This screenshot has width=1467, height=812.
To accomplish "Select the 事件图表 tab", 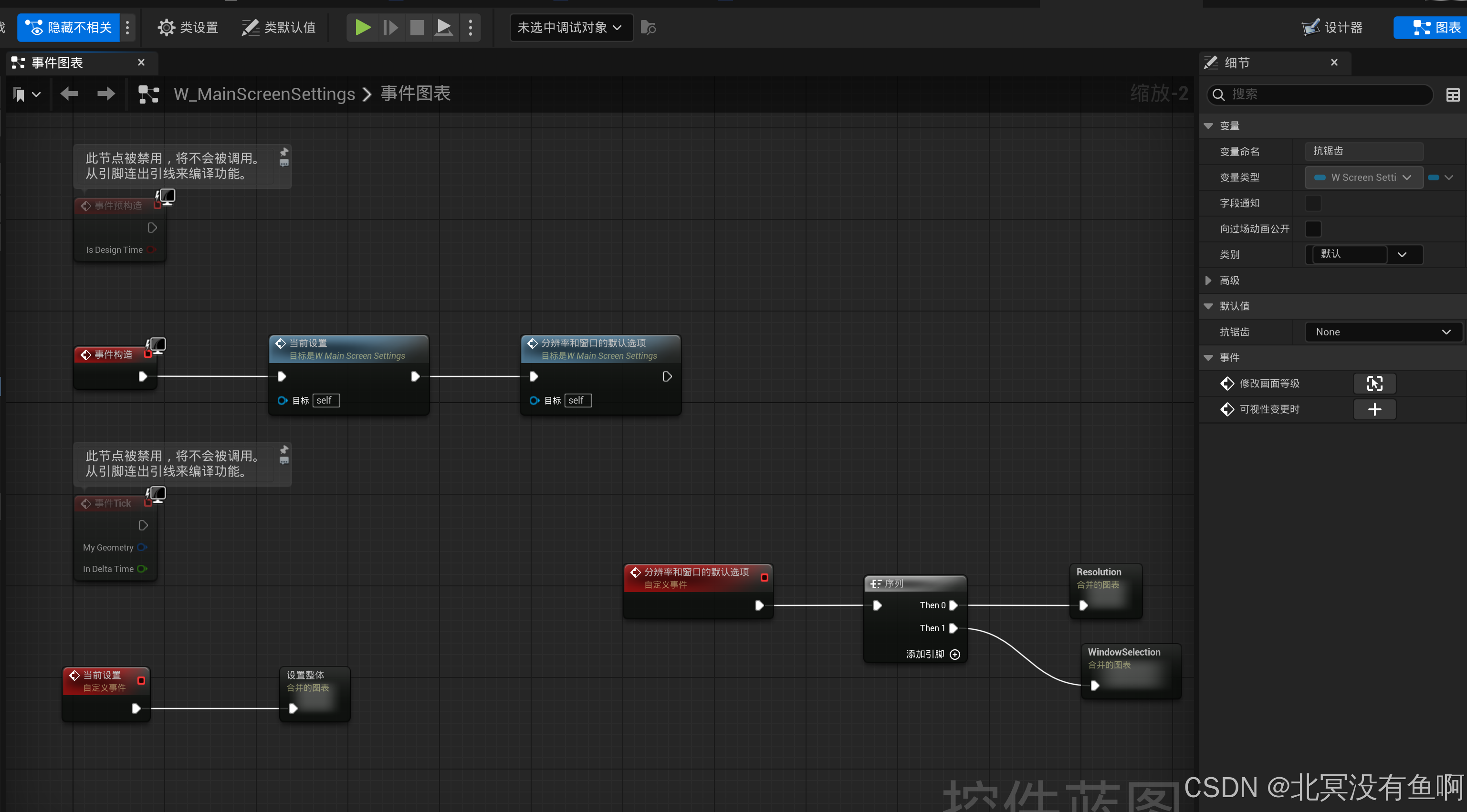I will coord(57,62).
